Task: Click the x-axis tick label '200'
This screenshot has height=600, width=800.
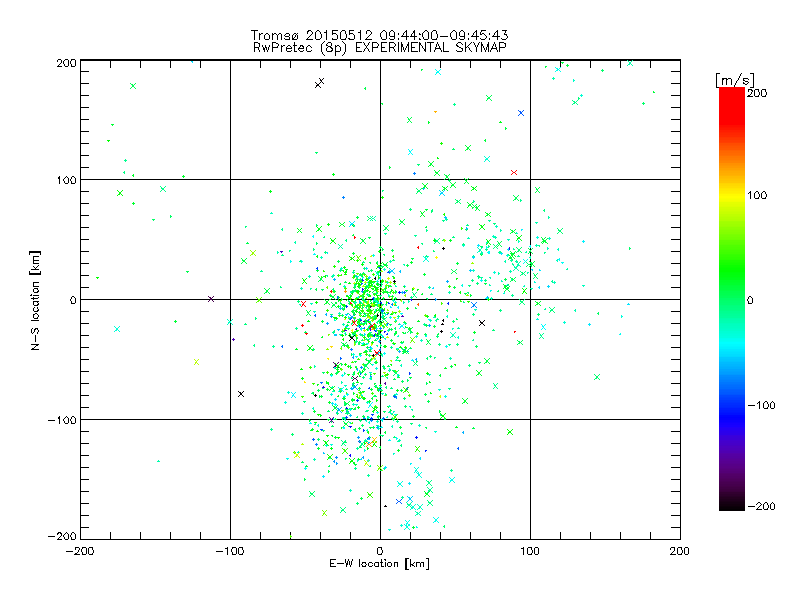Action: 680,551
